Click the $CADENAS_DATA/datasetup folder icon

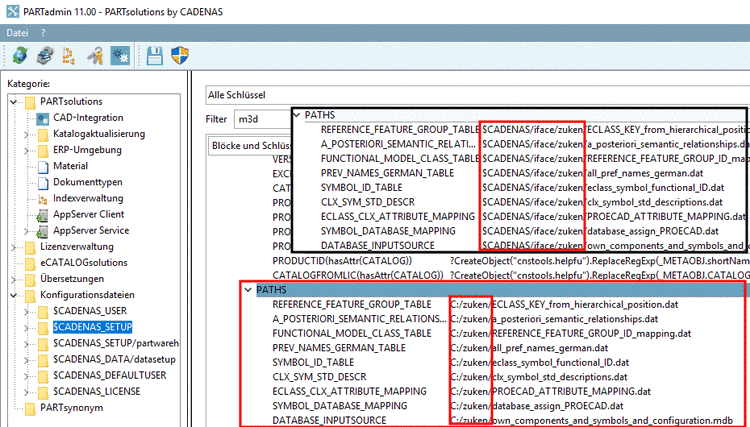(x=44, y=360)
